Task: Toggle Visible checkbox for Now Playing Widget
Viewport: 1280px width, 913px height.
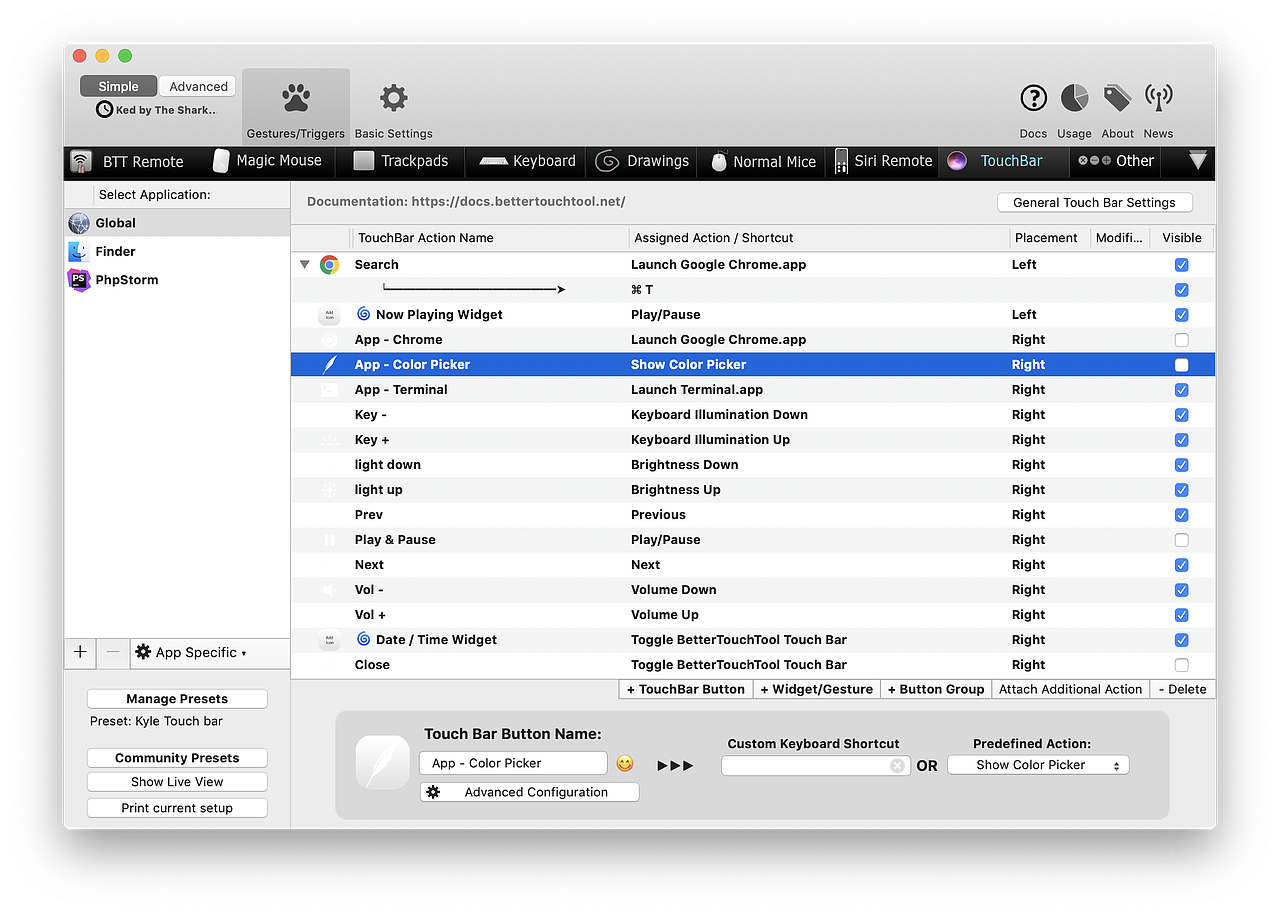Action: click(x=1182, y=315)
